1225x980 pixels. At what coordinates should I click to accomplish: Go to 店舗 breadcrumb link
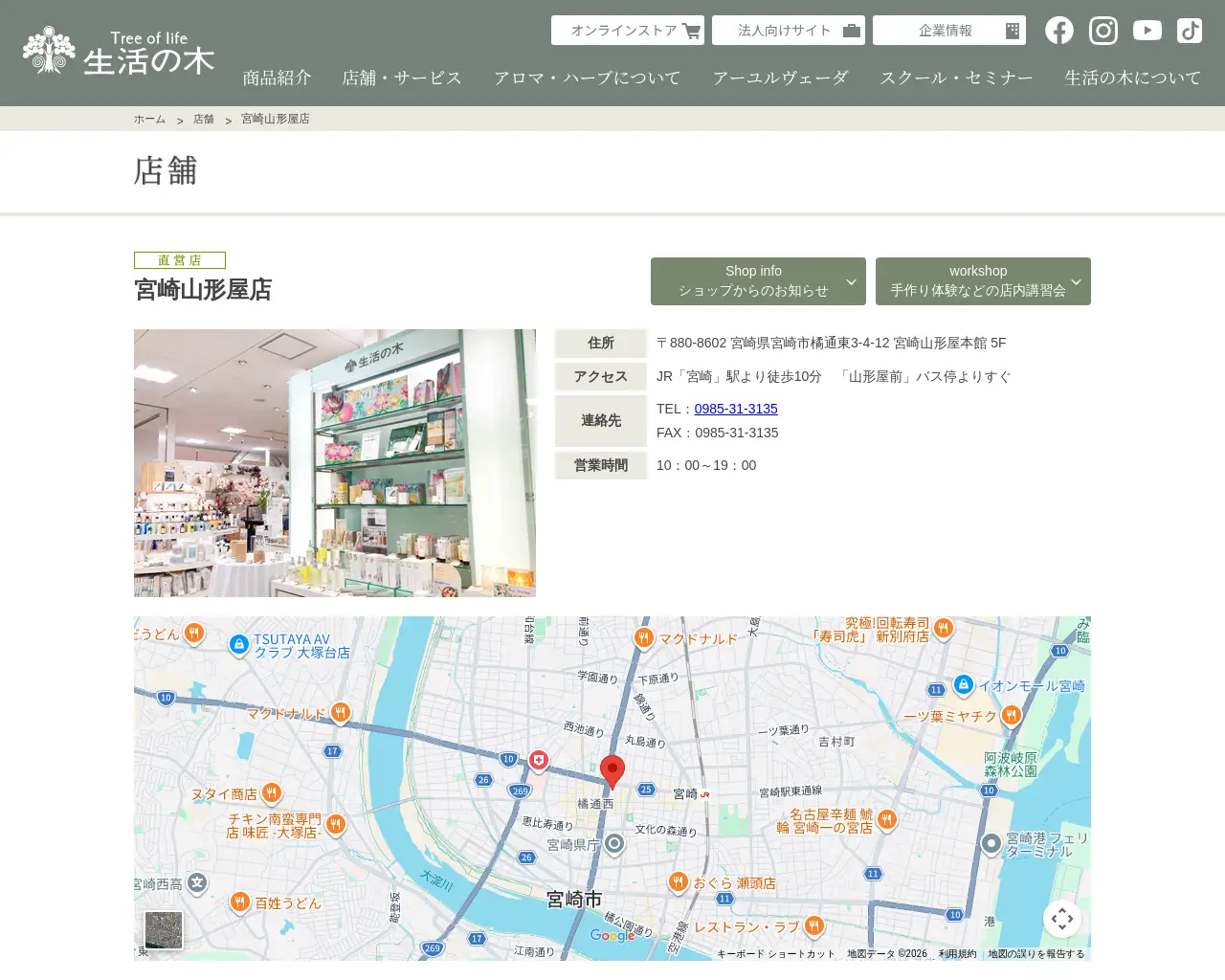[x=204, y=119]
